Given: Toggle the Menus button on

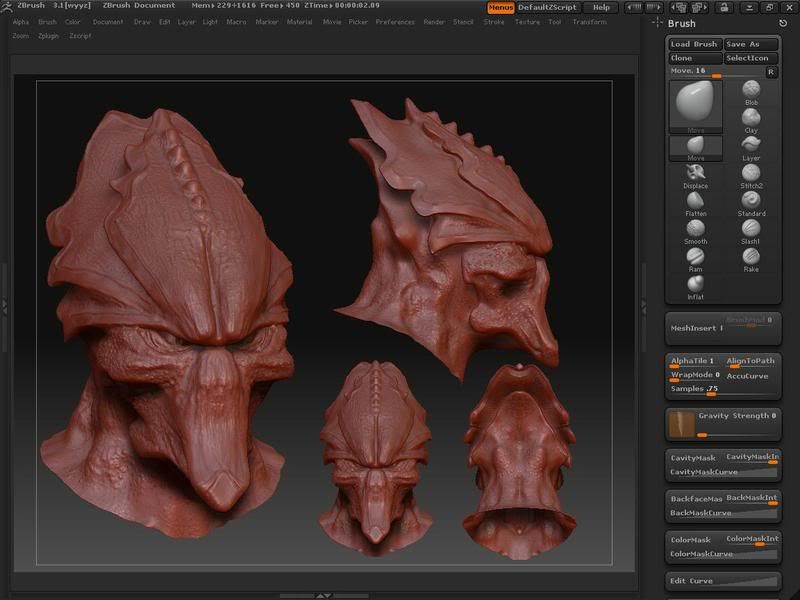Looking at the screenshot, I should 500,7.
